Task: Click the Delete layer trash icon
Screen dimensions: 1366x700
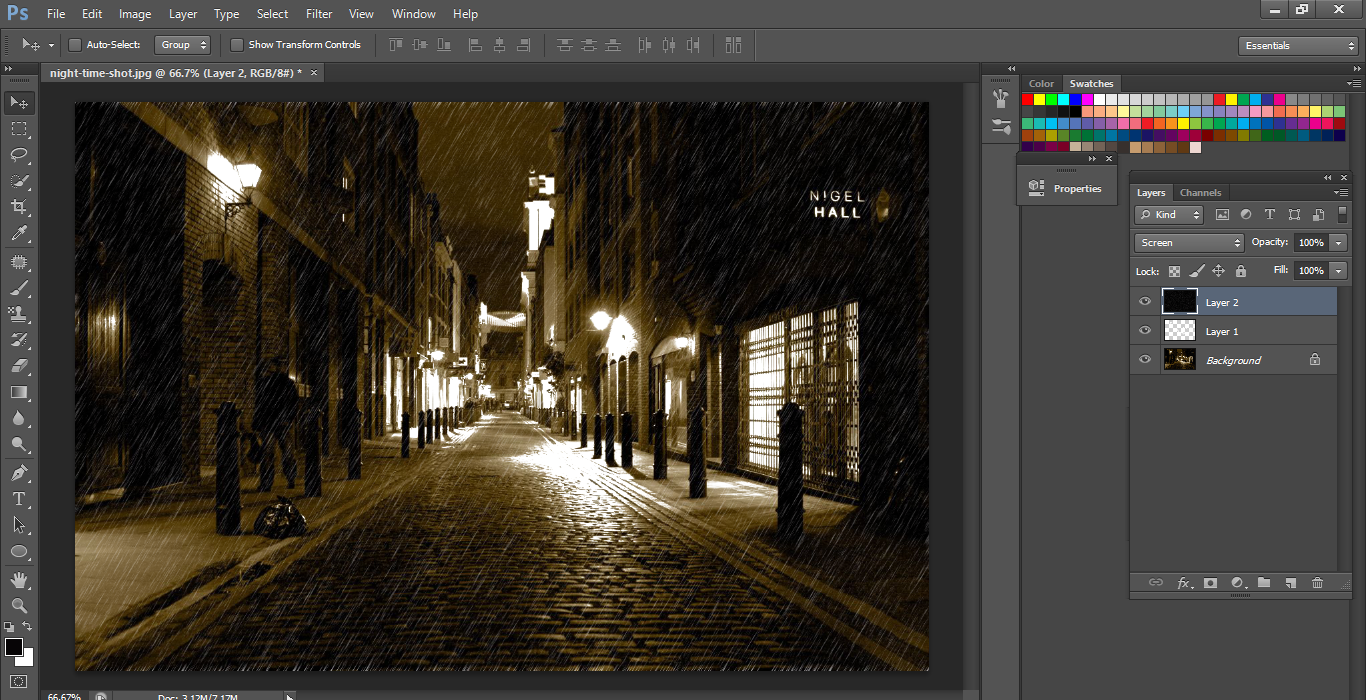Action: 1317,582
